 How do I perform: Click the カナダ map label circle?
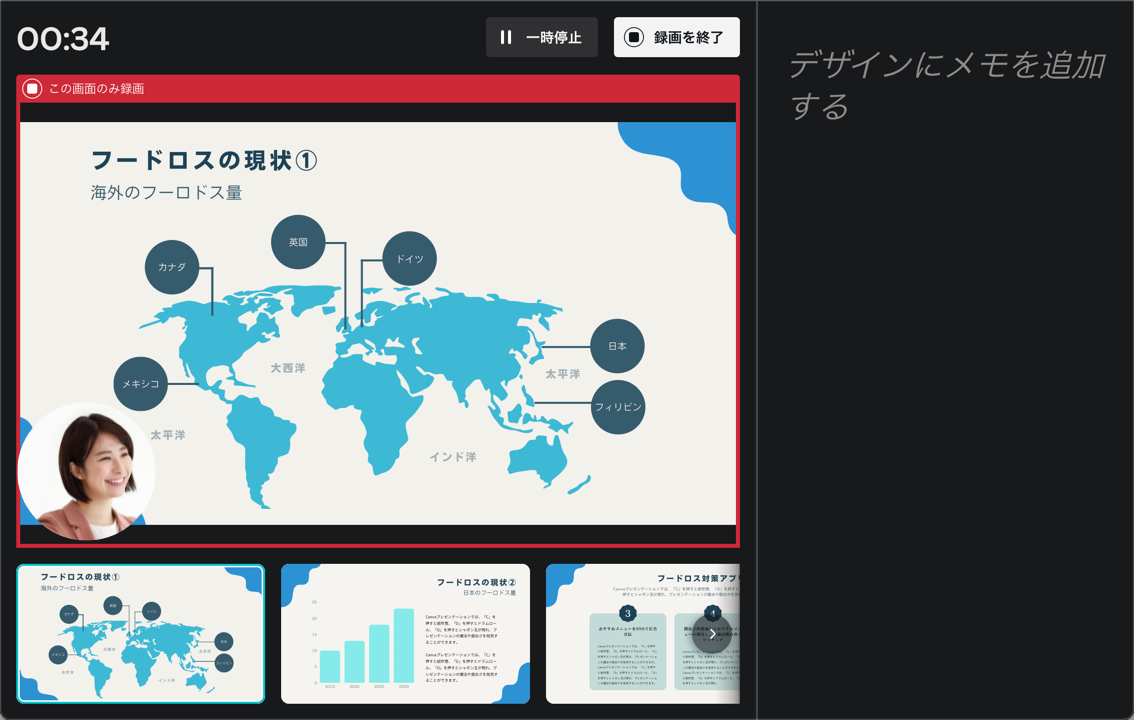172,267
